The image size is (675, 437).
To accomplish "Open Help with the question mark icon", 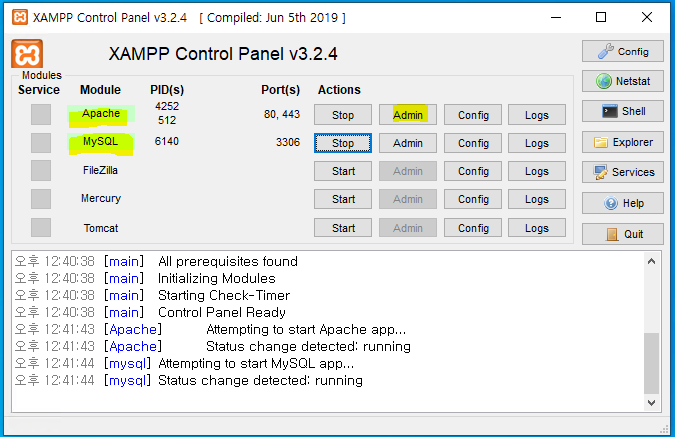I will tap(622, 203).
